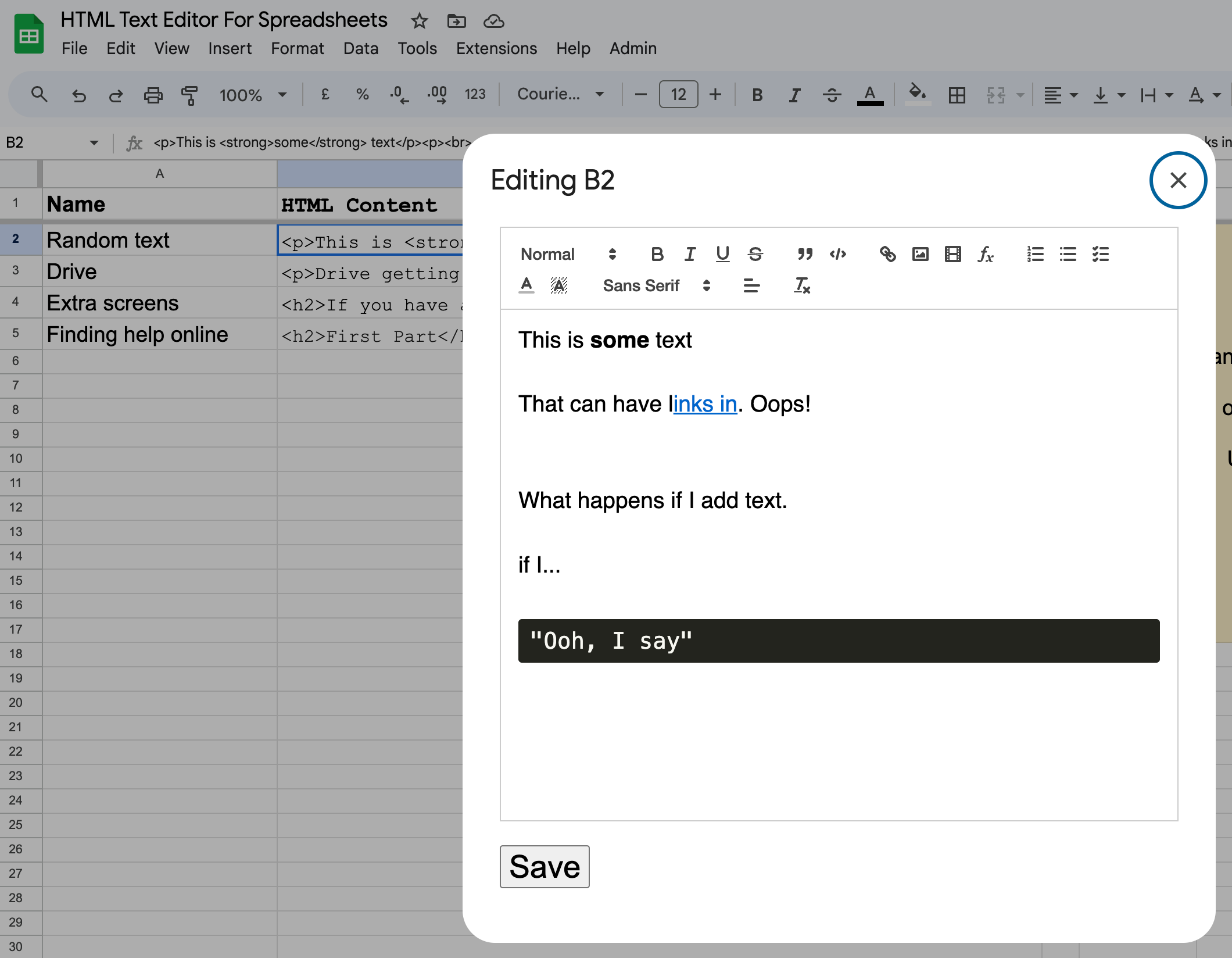Viewport: 1232px width, 958px height.
Task: Toggle bold in the editor toolbar
Action: (657, 254)
